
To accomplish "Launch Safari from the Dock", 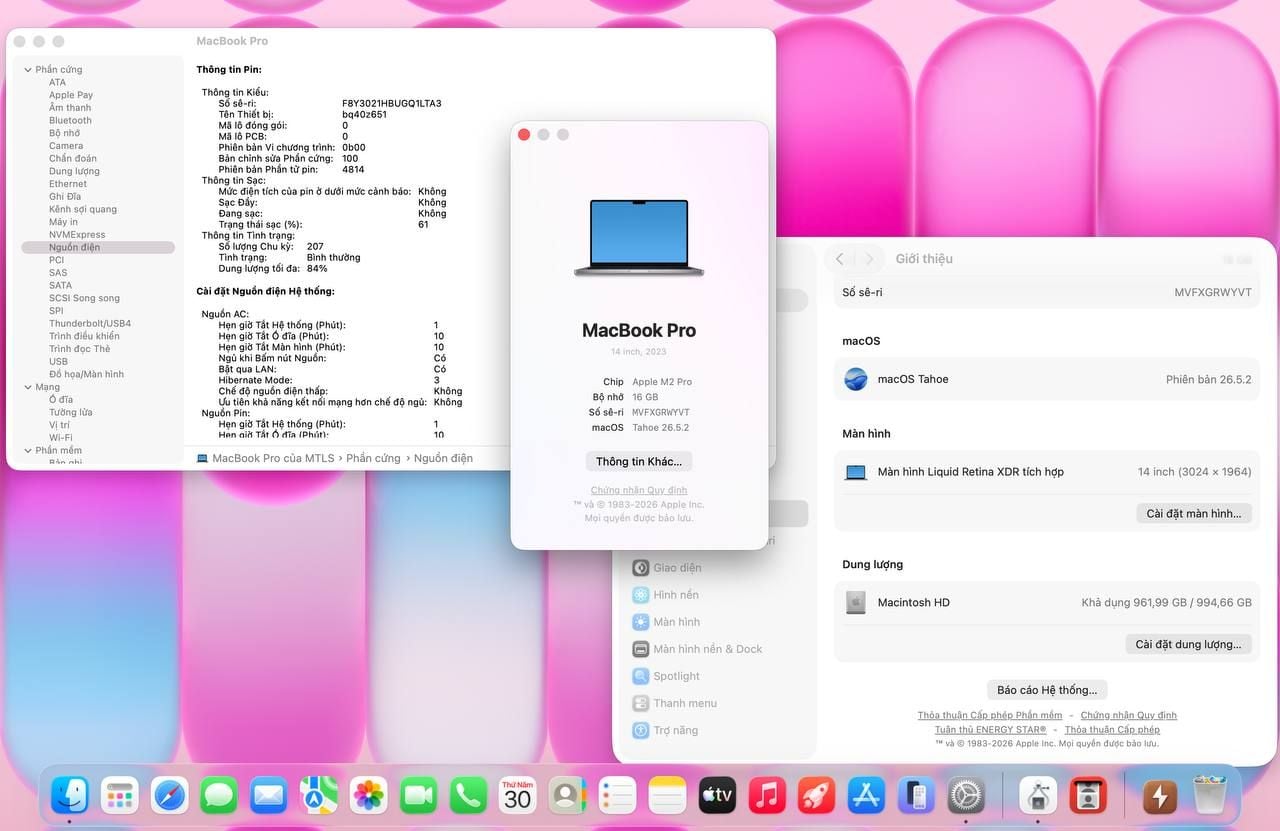I will pyautogui.click(x=170, y=796).
